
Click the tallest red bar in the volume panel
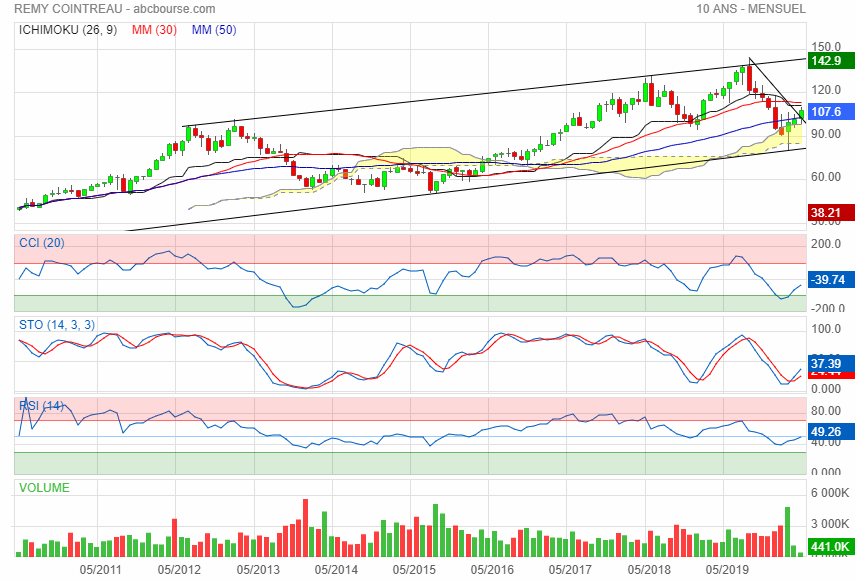tap(305, 528)
